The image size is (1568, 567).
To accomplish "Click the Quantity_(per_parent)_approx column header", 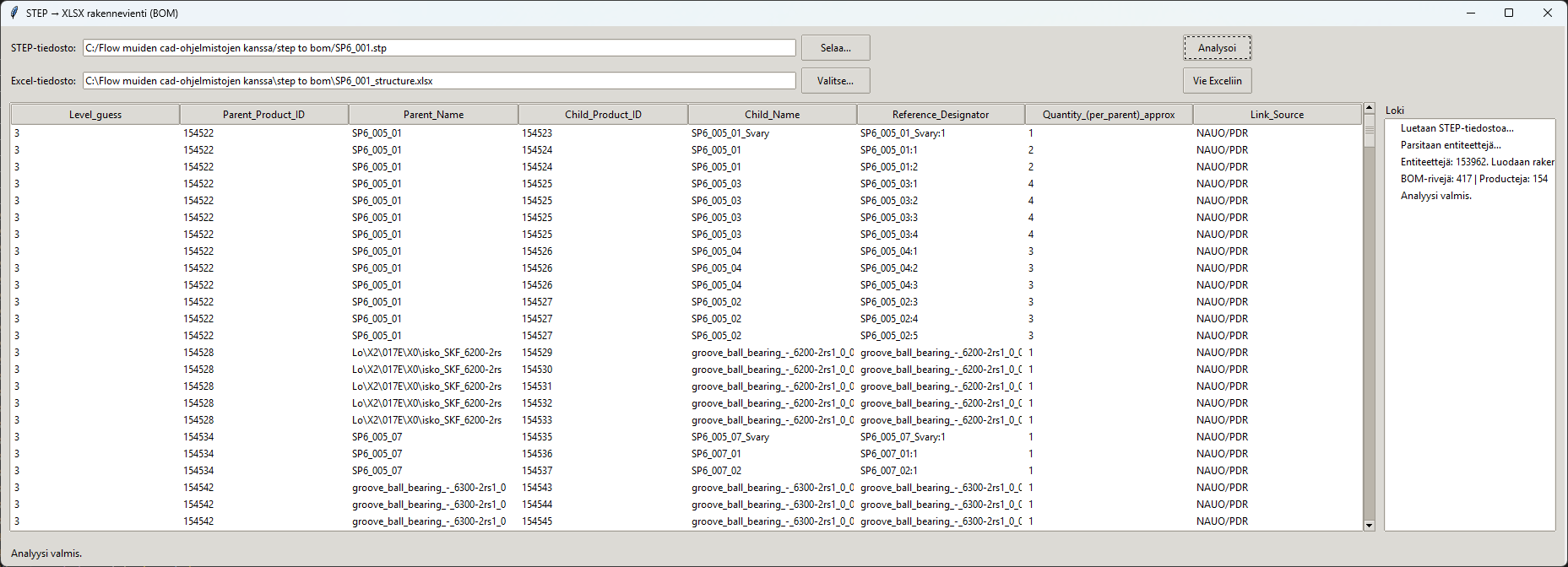I will point(1108,115).
